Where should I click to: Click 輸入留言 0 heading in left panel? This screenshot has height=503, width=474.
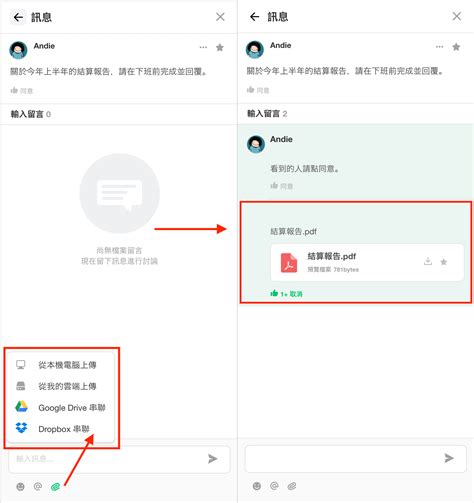click(31, 114)
